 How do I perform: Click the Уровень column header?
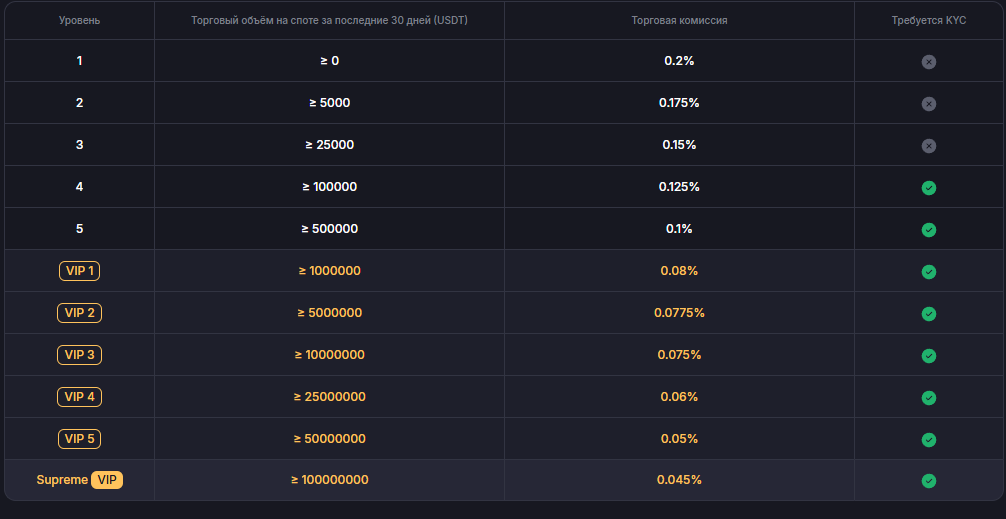click(x=79, y=20)
